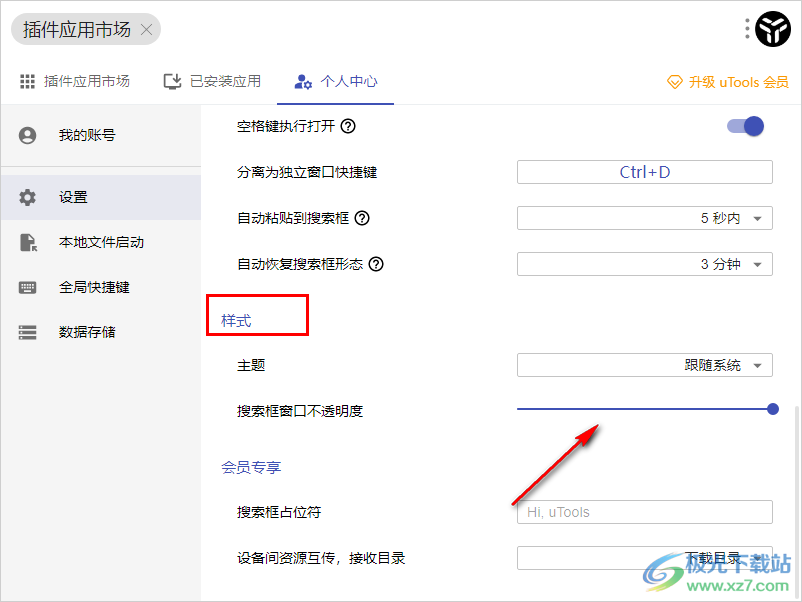The width and height of the screenshot is (802, 602).
Task: Open the 自动粘贴到搜索框 dropdown showing 5 秒内
Action: (x=644, y=218)
